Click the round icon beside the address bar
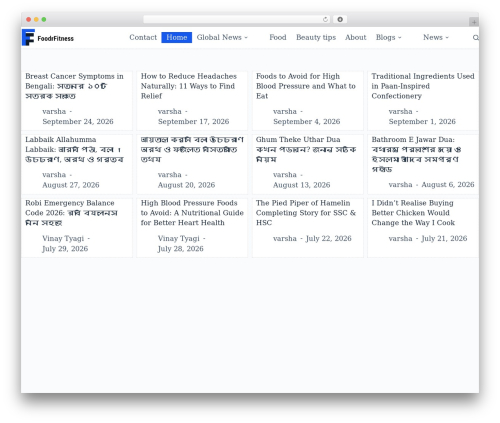500x423 pixels. 340,20
